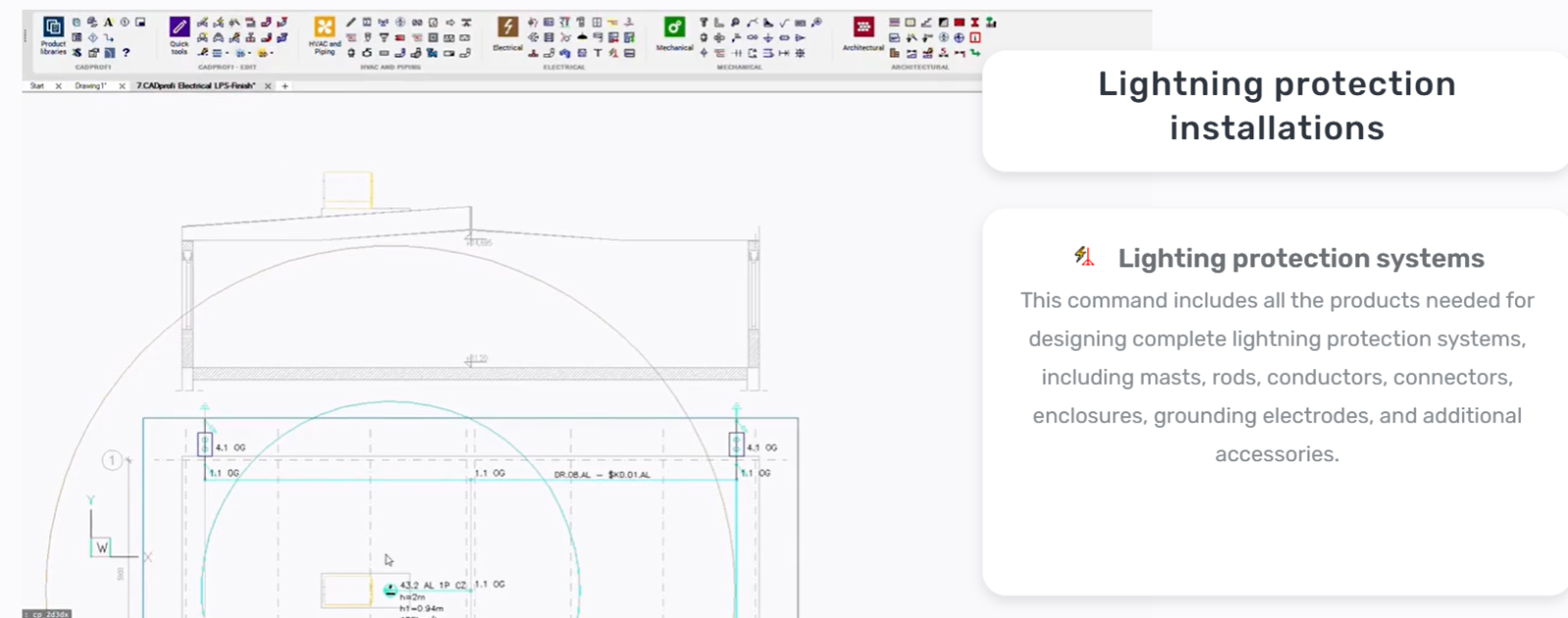This screenshot has width=1568, height=618.
Task: Open the red Architectural module icon
Action: click(863, 26)
